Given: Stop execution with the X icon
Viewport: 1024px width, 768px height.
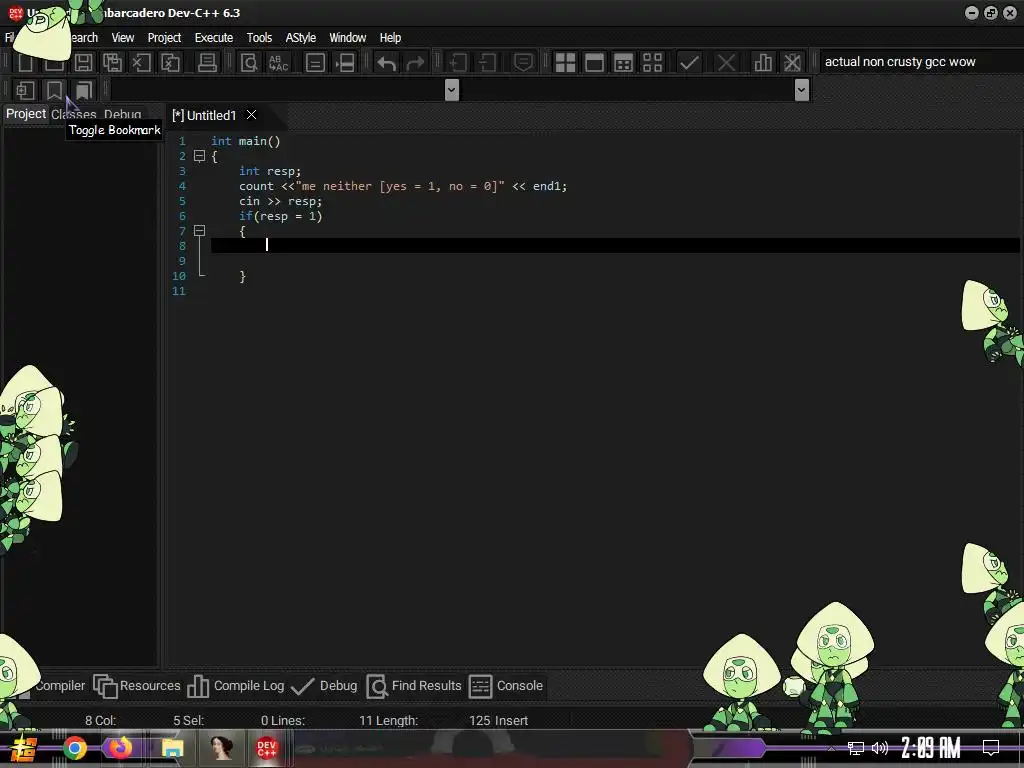Looking at the screenshot, I should (726, 63).
